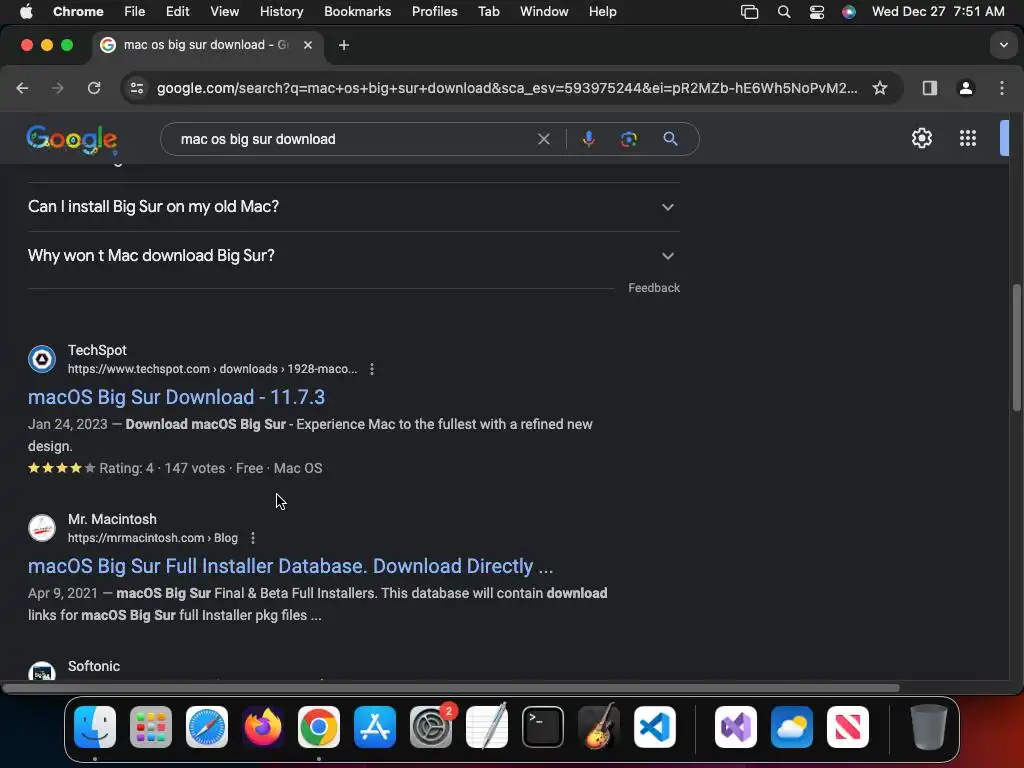Open more options for the TechSpot result
1024x768 pixels.
372,369
